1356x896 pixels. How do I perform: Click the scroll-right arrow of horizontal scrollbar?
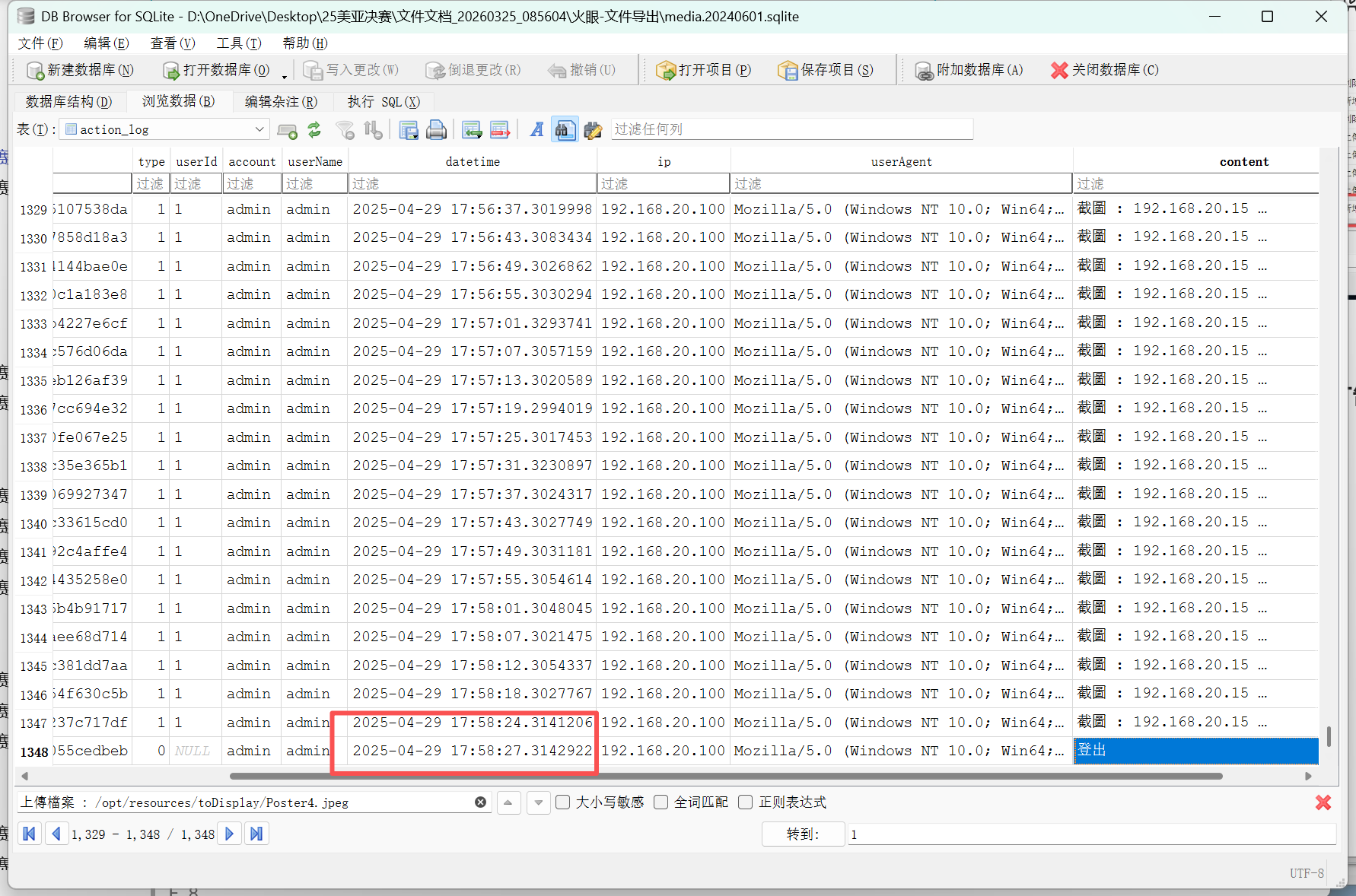coord(1308,776)
